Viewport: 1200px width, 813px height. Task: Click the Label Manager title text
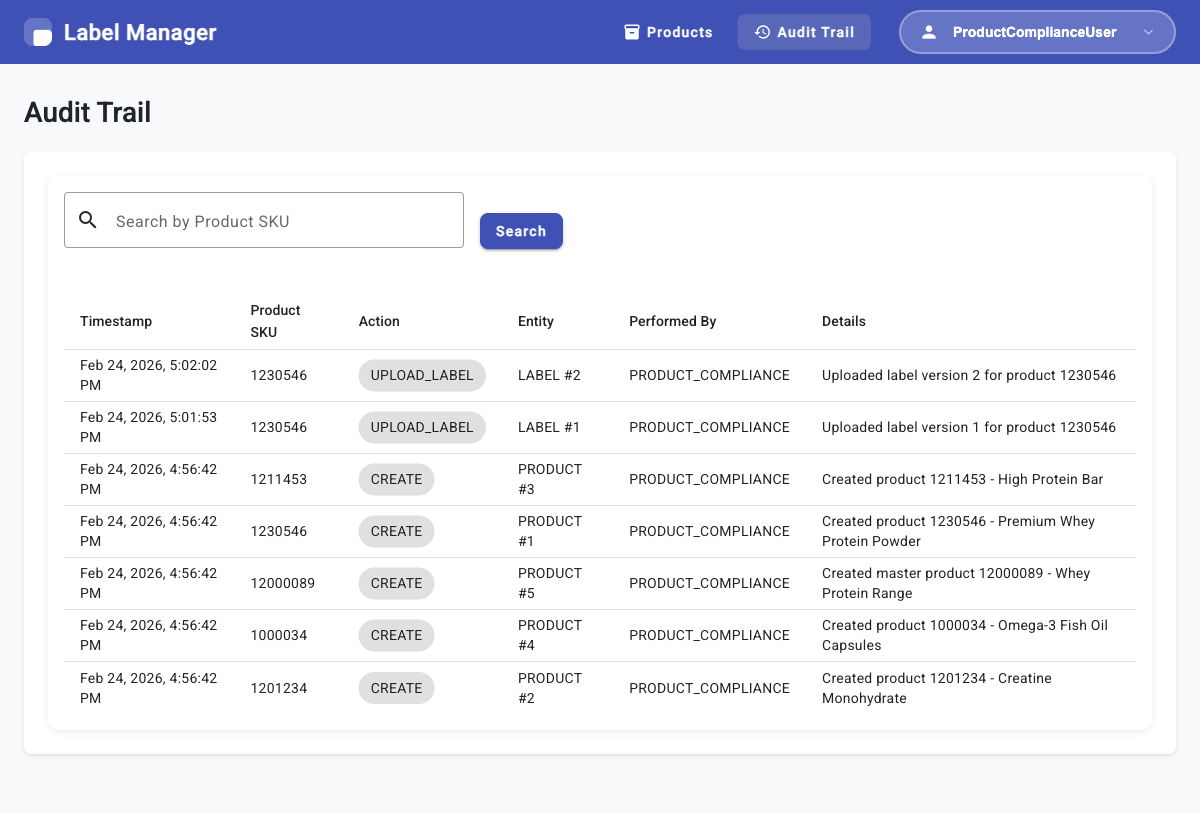140,32
